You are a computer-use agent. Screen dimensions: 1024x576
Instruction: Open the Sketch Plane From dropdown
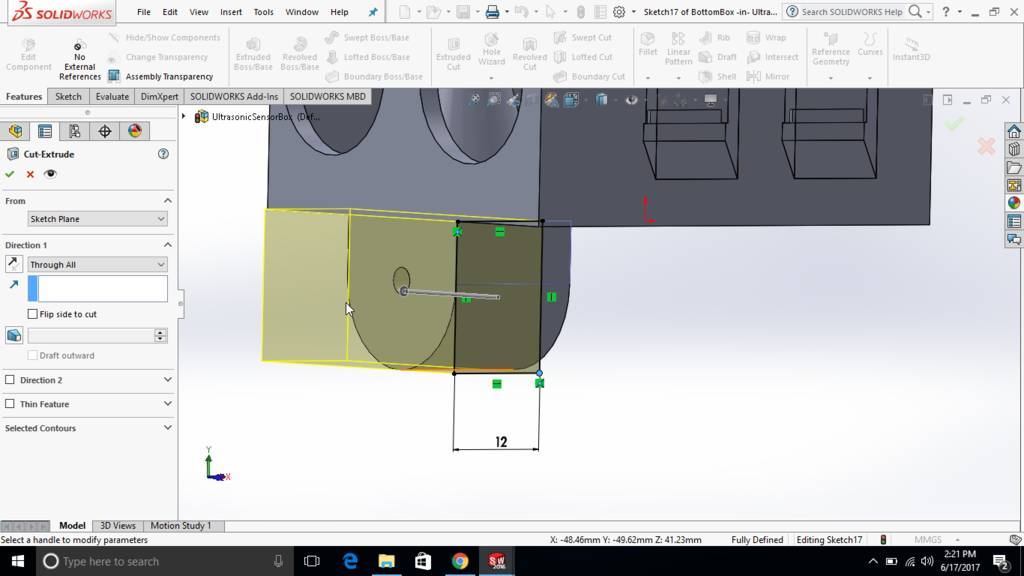click(x=97, y=219)
